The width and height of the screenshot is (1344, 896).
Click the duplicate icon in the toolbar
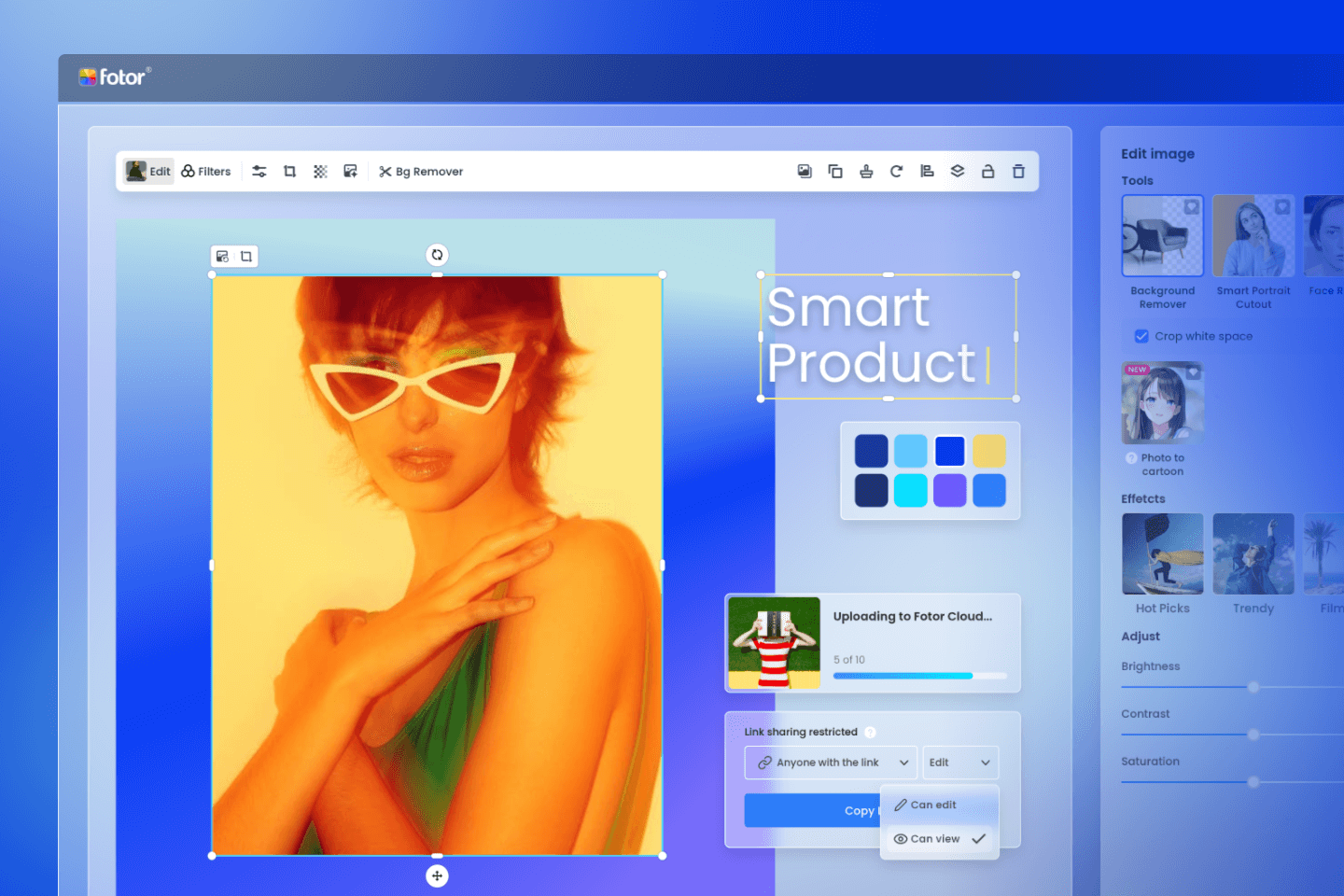pyautogui.click(x=835, y=172)
